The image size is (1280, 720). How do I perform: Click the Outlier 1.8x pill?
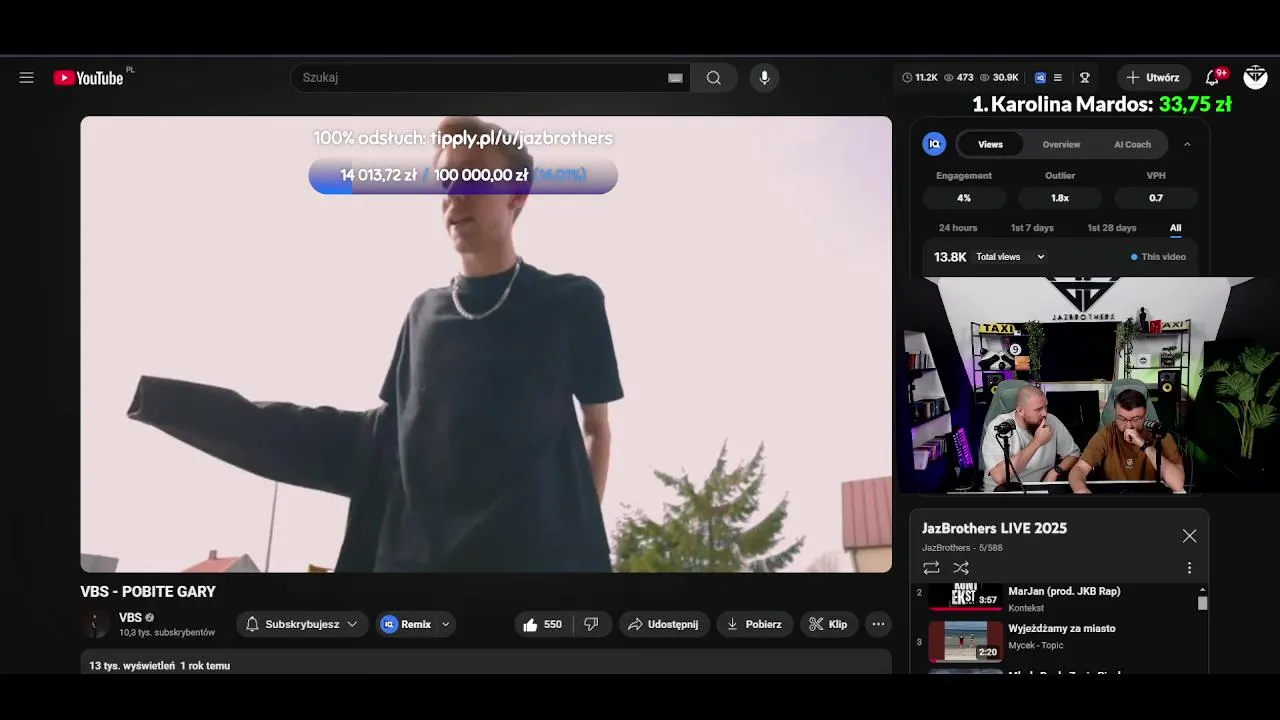(1060, 198)
